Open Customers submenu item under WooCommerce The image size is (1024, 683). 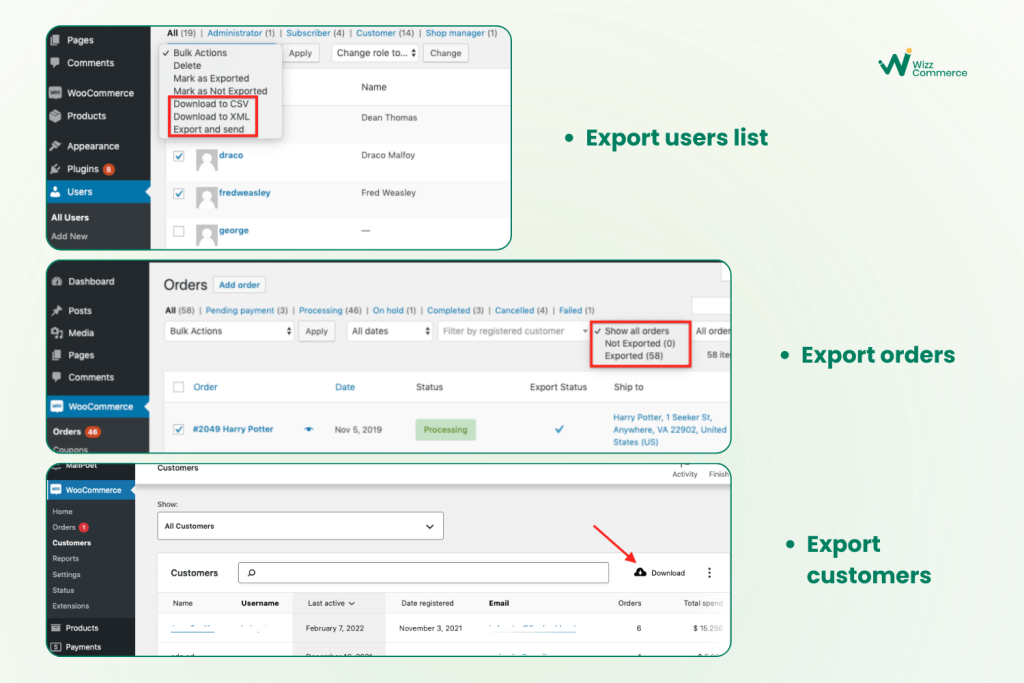tap(72, 543)
